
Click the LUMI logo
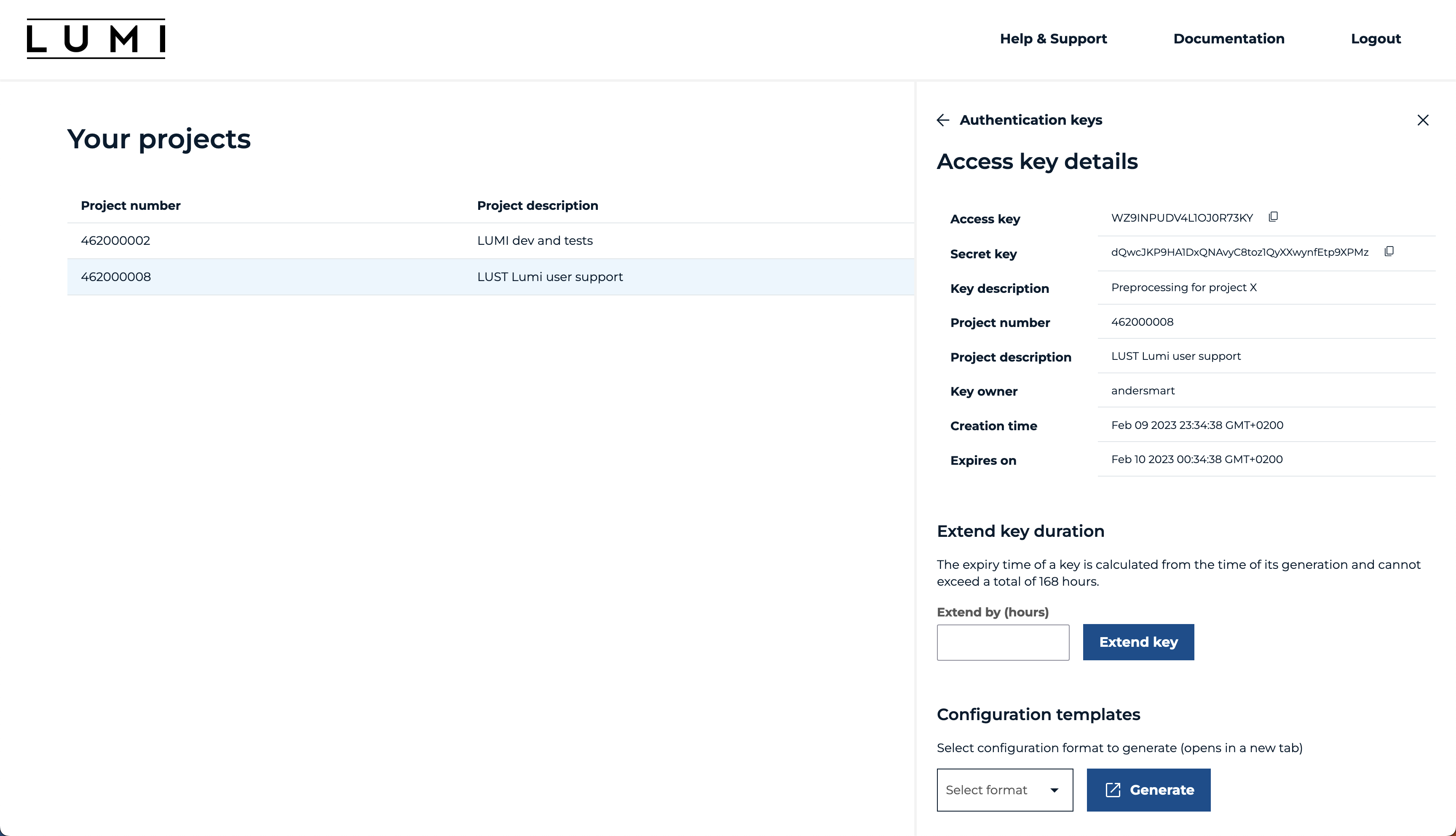click(x=95, y=38)
